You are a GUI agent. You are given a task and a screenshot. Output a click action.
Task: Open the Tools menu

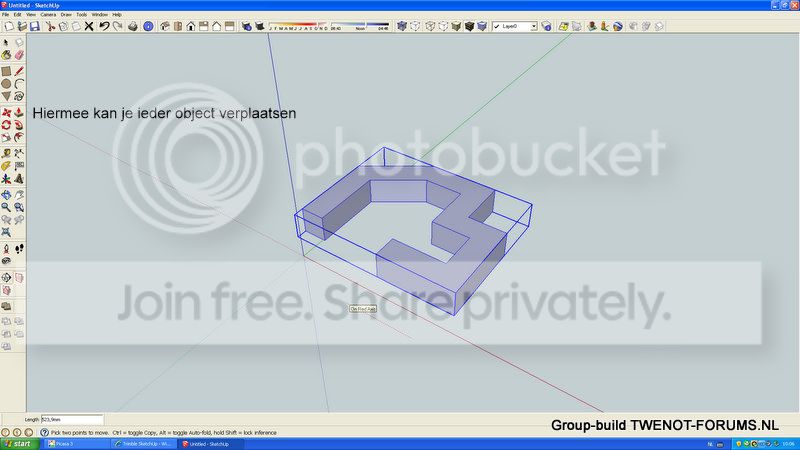tap(82, 15)
